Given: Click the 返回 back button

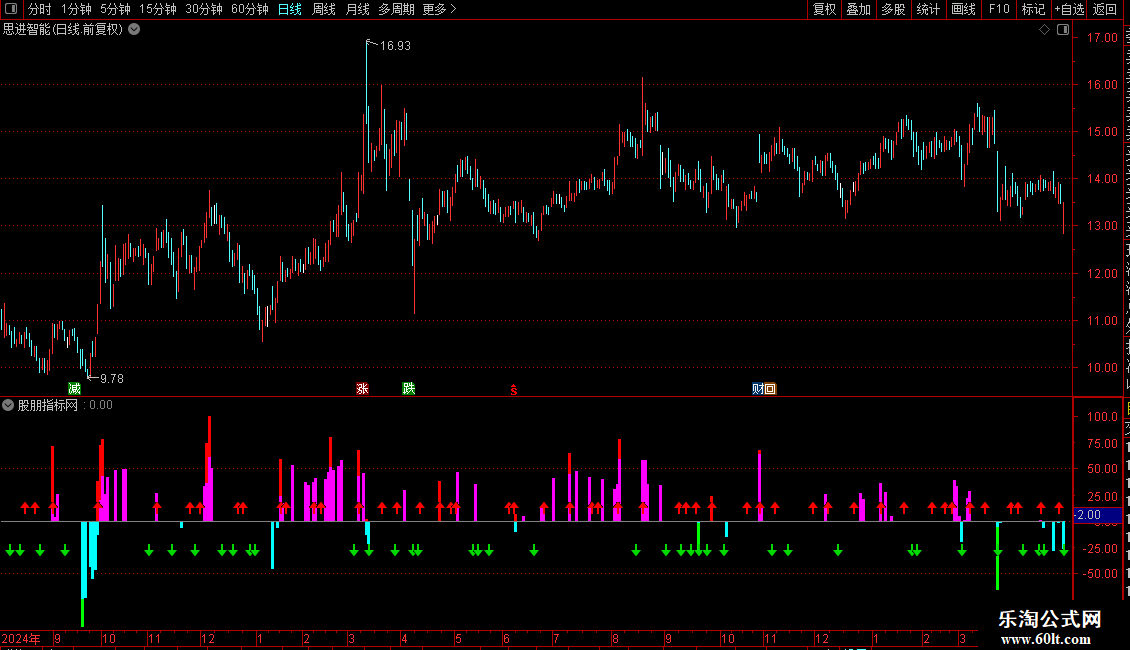Looking at the screenshot, I should point(1105,9).
